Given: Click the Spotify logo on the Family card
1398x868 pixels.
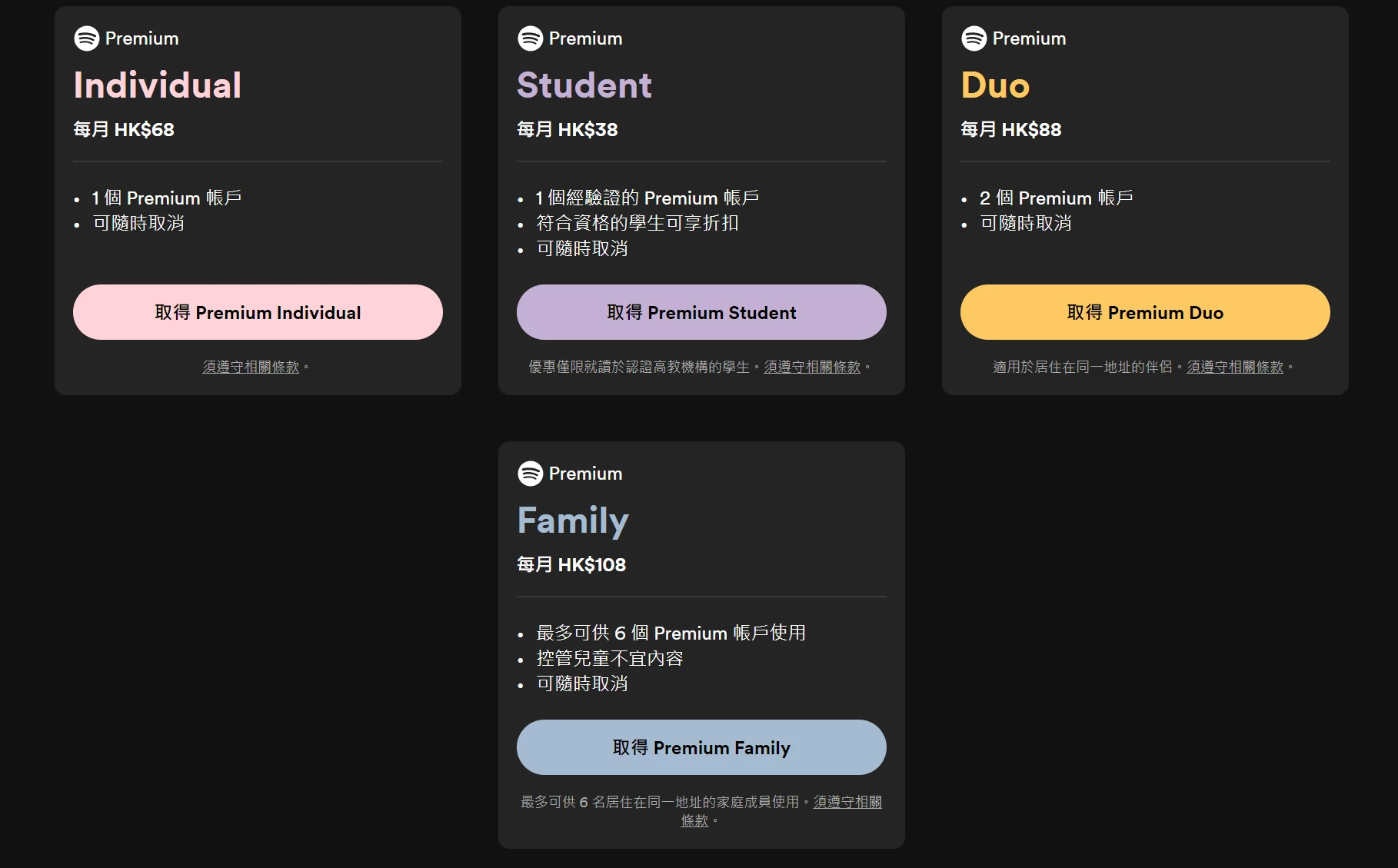Looking at the screenshot, I should [x=531, y=474].
